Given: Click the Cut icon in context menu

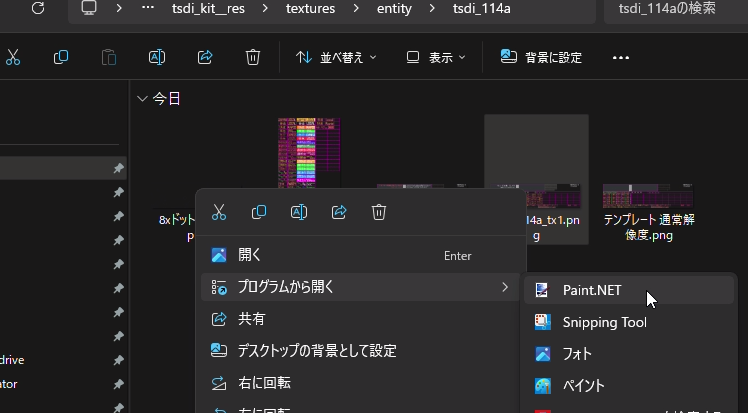Looking at the screenshot, I should tap(219, 212).
